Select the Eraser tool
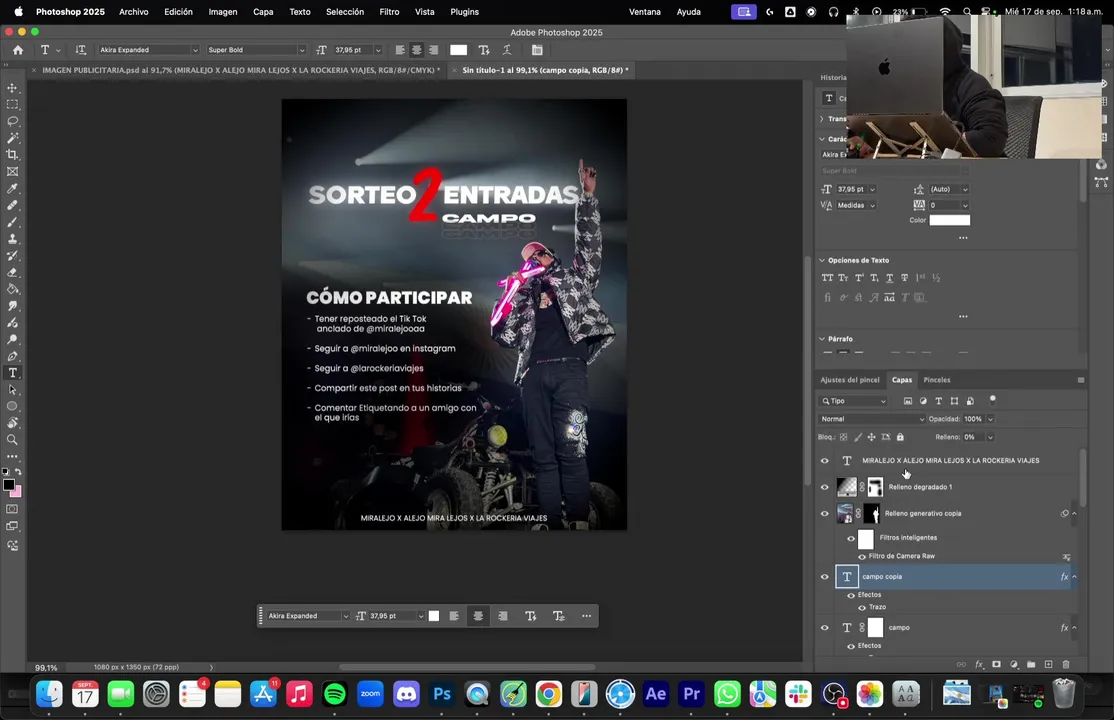 [x=12, y=272]
